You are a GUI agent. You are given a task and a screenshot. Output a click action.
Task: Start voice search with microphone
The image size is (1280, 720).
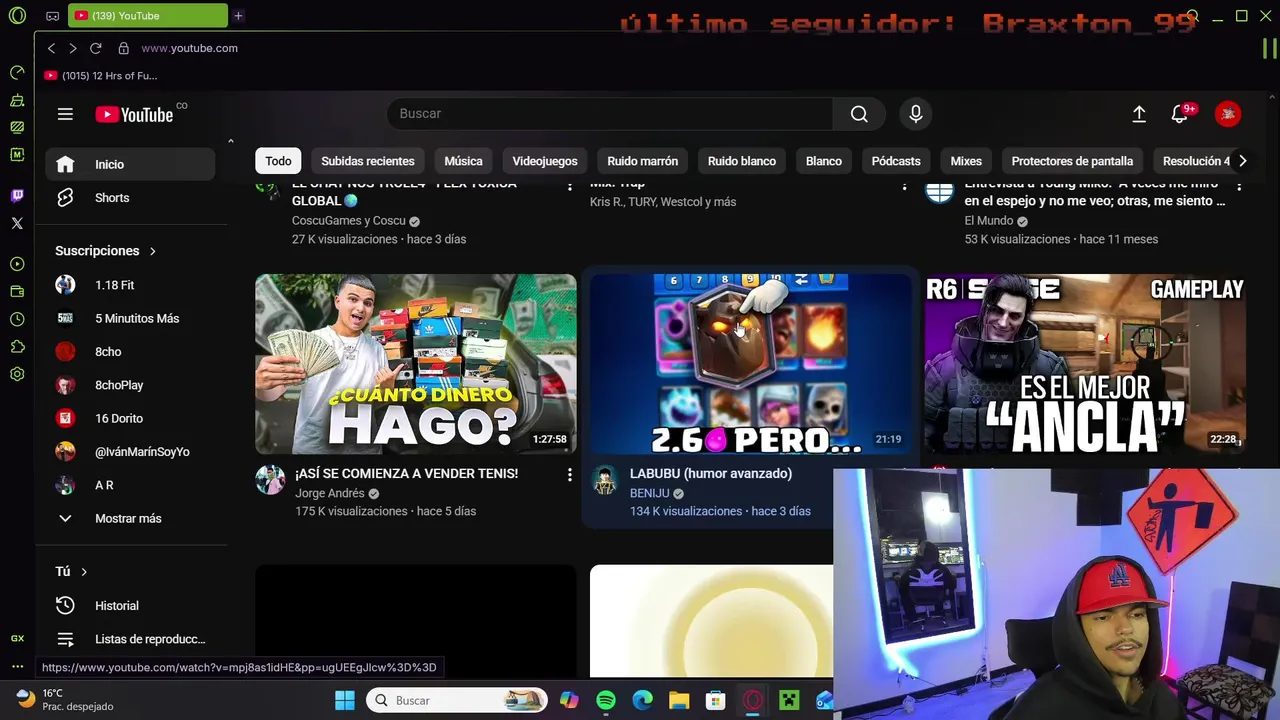(x=915, y=114)
